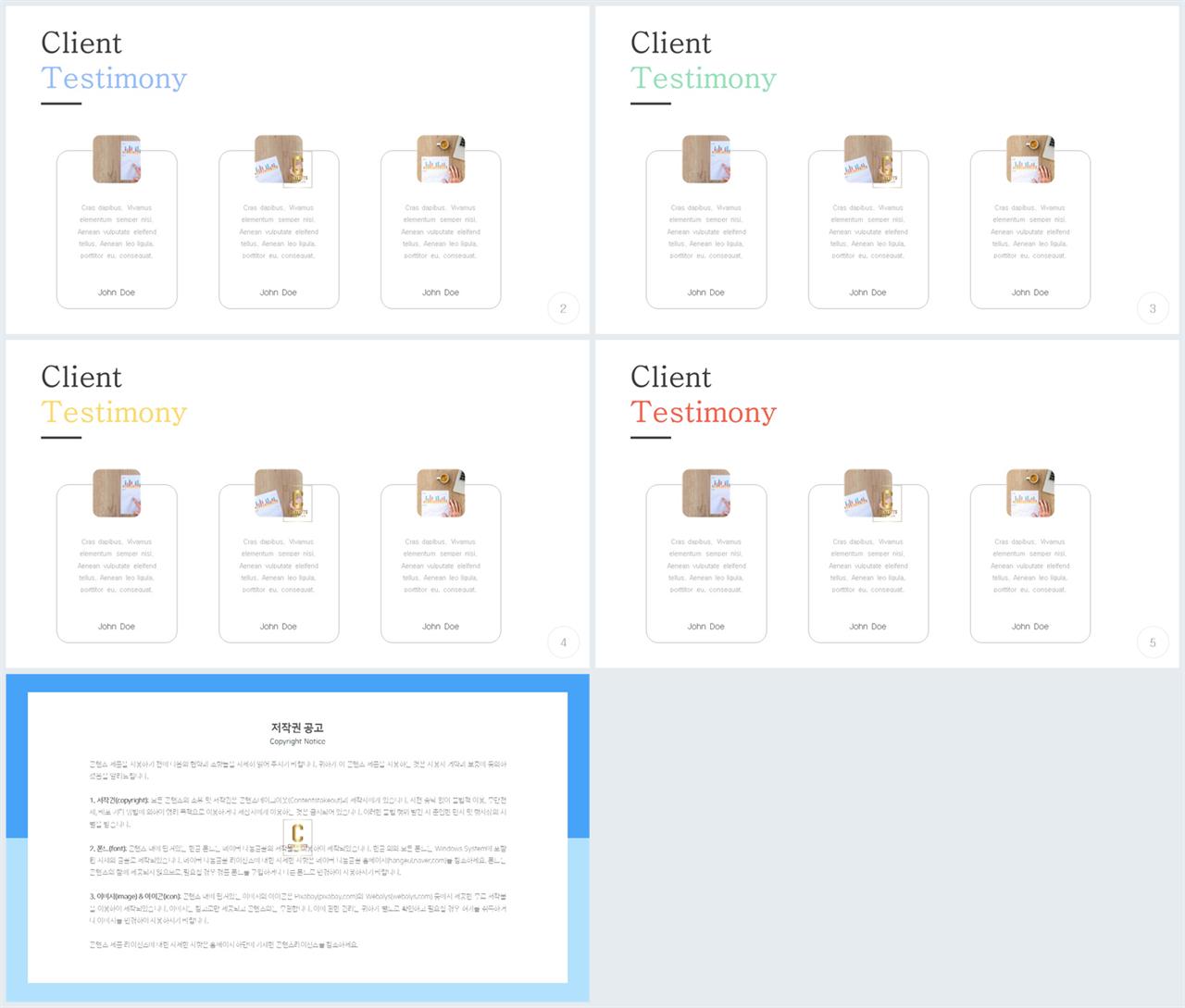Select 'Cras dapibus' paragraph in slide 2 third card

pyautogui.click(x=441, y=231)
